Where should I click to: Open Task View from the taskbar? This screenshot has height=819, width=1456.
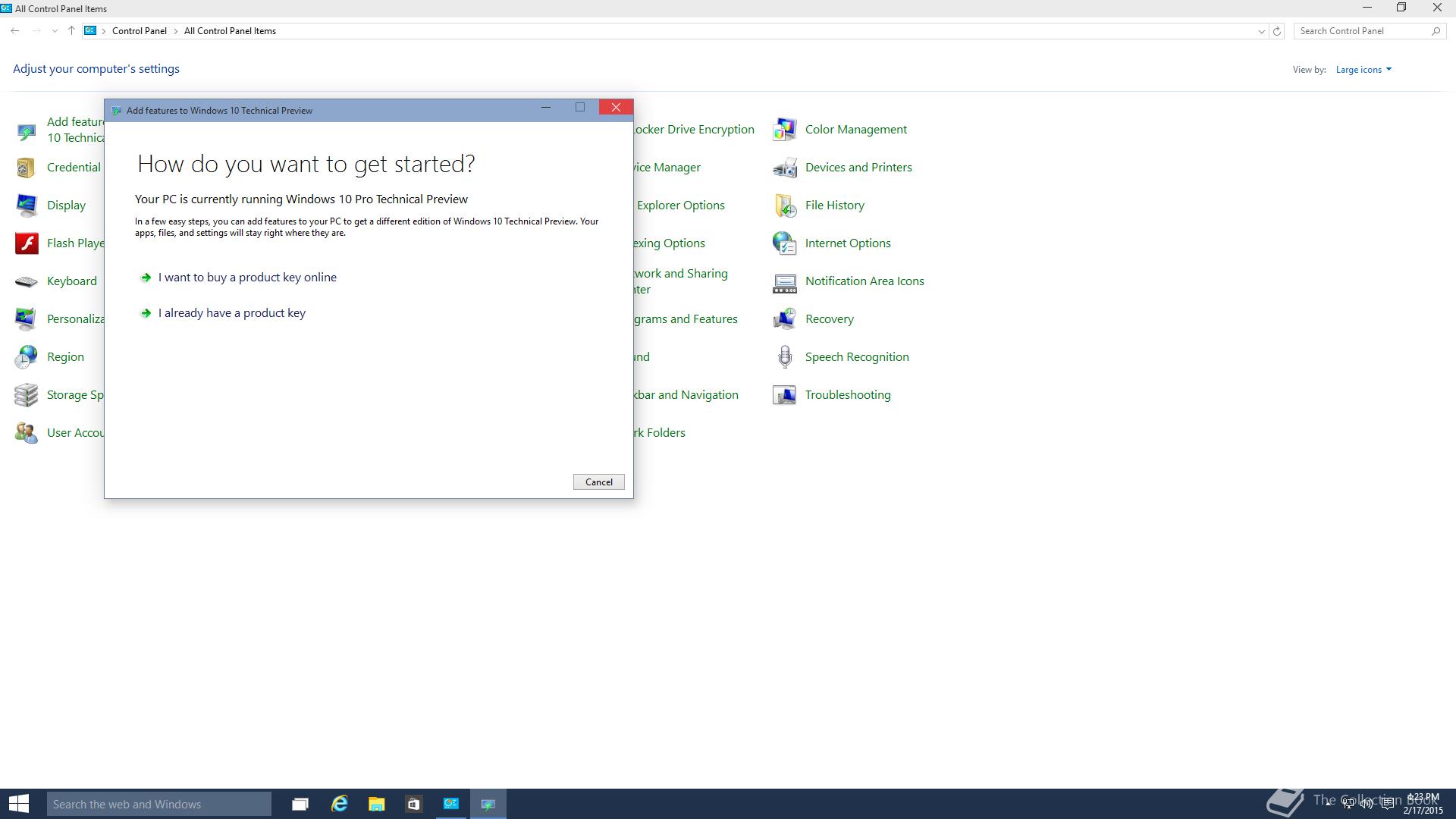[300, 804]
